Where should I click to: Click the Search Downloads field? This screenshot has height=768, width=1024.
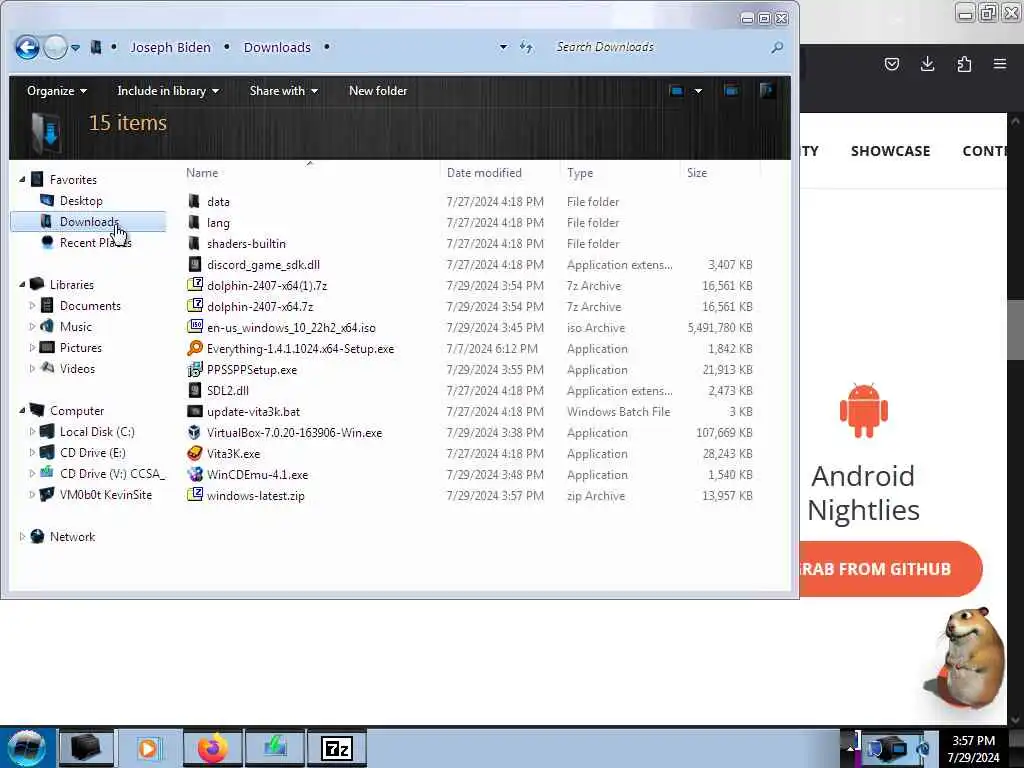click(660, 47)
